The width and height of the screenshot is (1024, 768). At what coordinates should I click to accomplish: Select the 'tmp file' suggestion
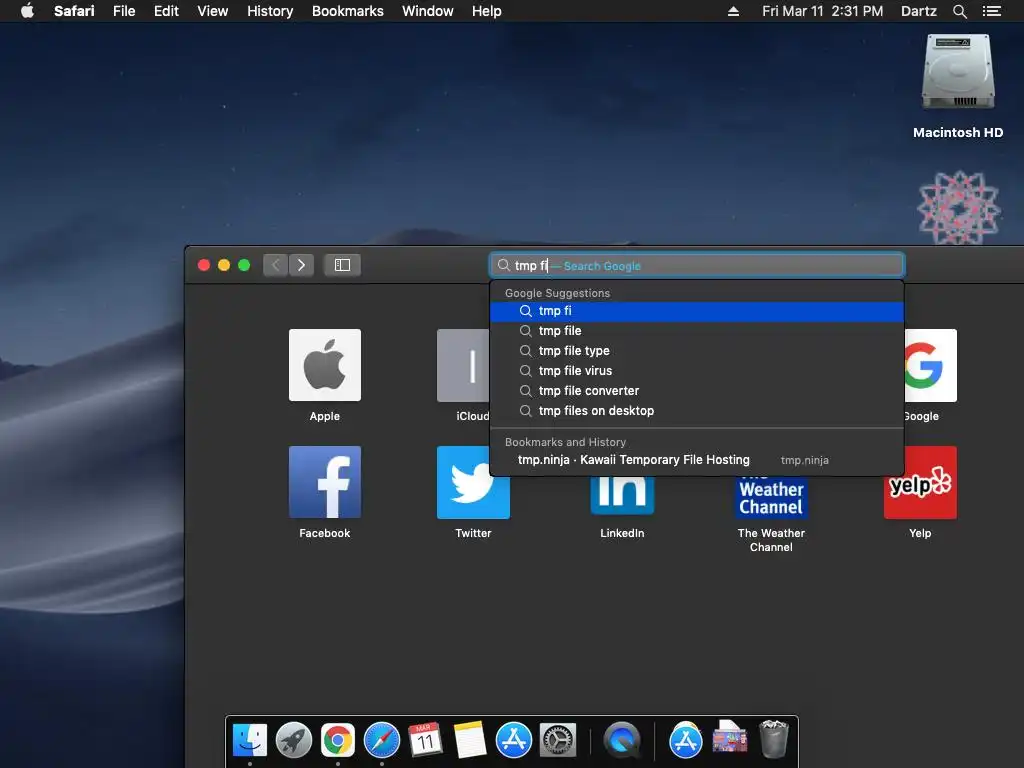[697, 331]
